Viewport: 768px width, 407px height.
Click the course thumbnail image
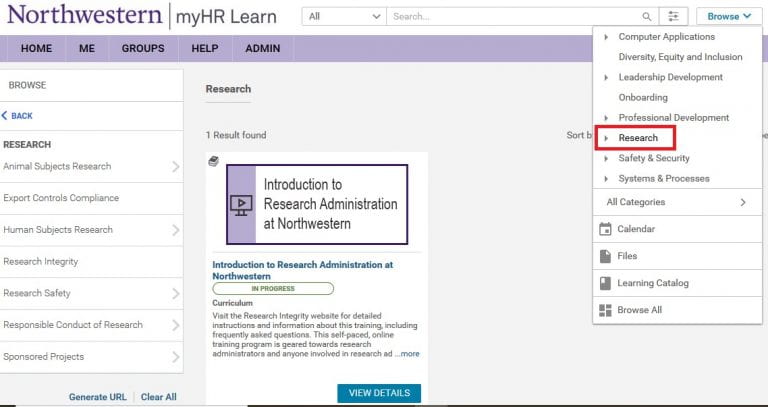[x=317, y=205]
